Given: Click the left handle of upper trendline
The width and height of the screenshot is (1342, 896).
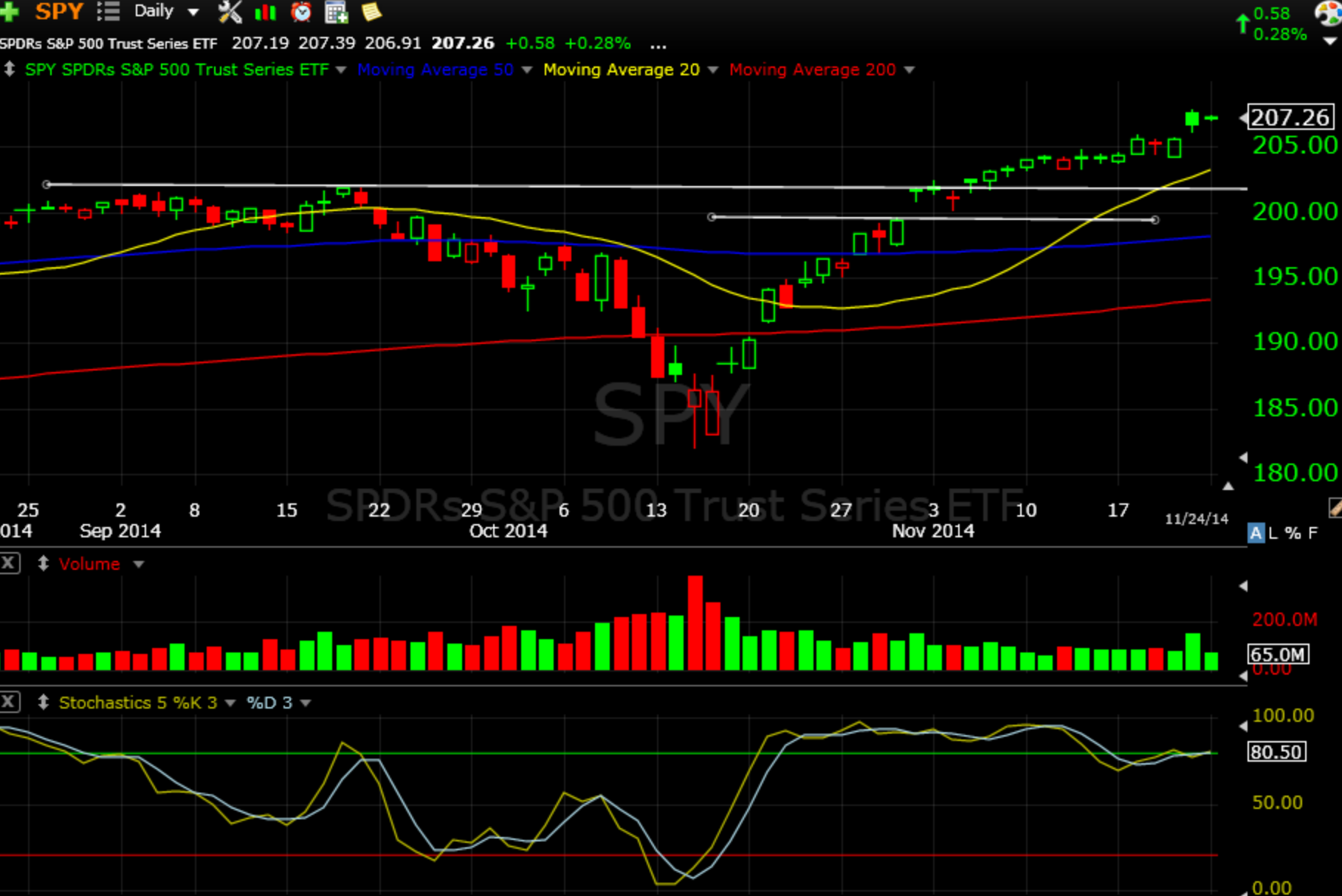Looking at the screenshot, I should pos(47,184).
